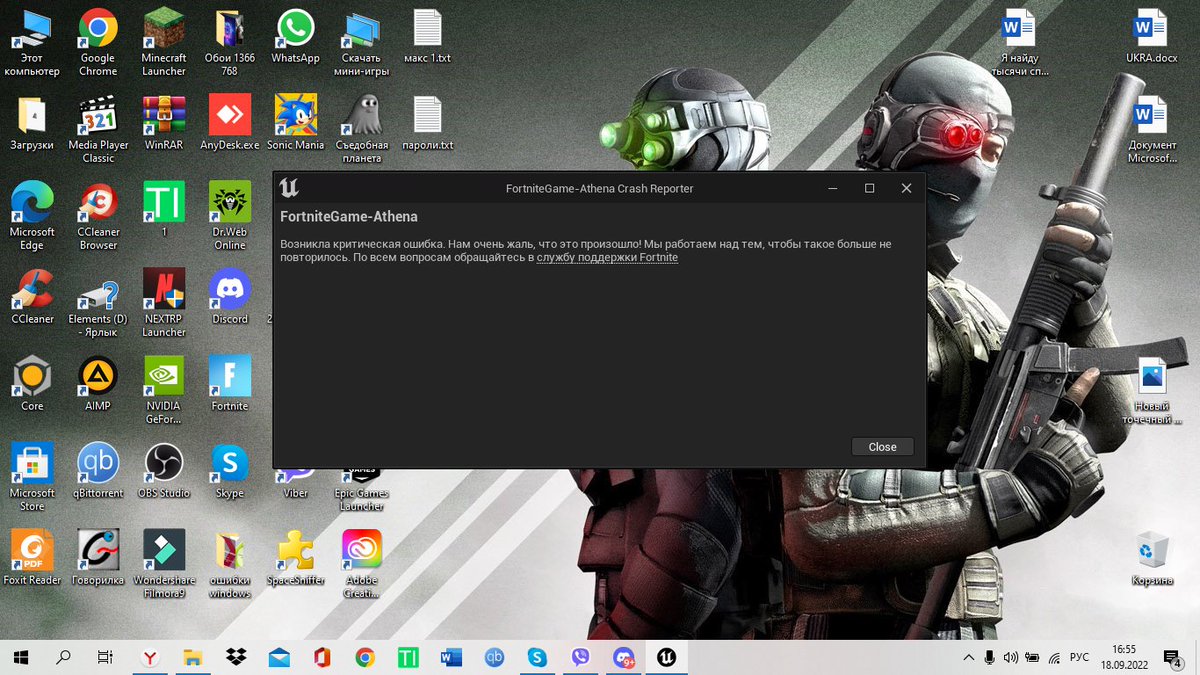1200x675 pixels.
Task: Select Minecraft Launcher desktop icon
Action: [x=164, y=43]
